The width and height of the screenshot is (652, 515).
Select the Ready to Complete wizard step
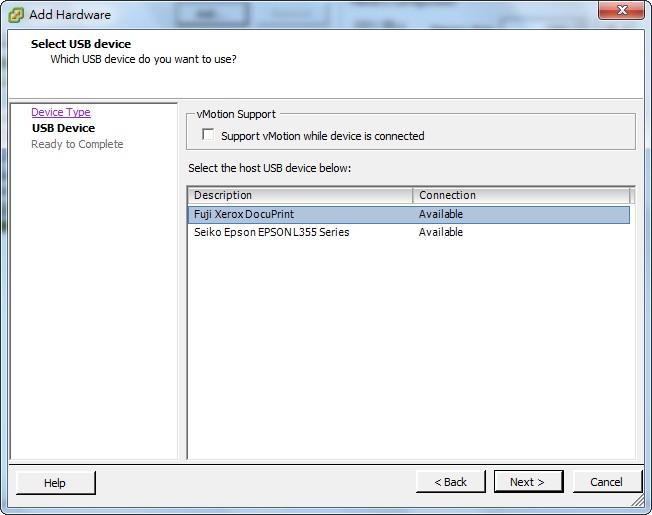[77, 144]
